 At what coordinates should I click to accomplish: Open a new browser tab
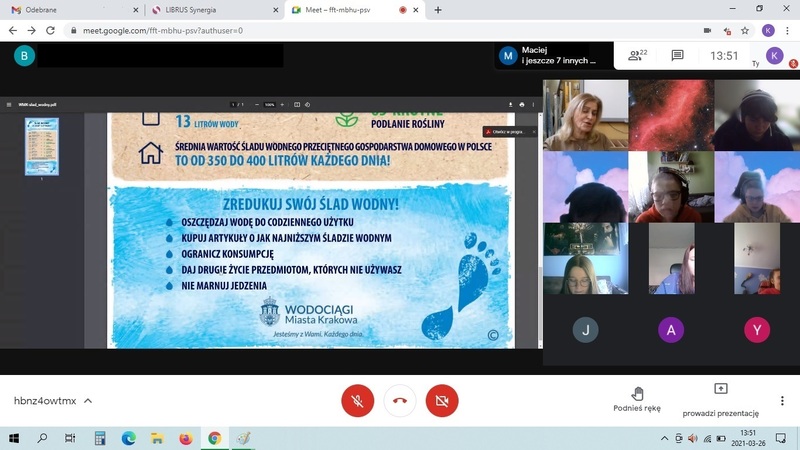tap(438, 10)
